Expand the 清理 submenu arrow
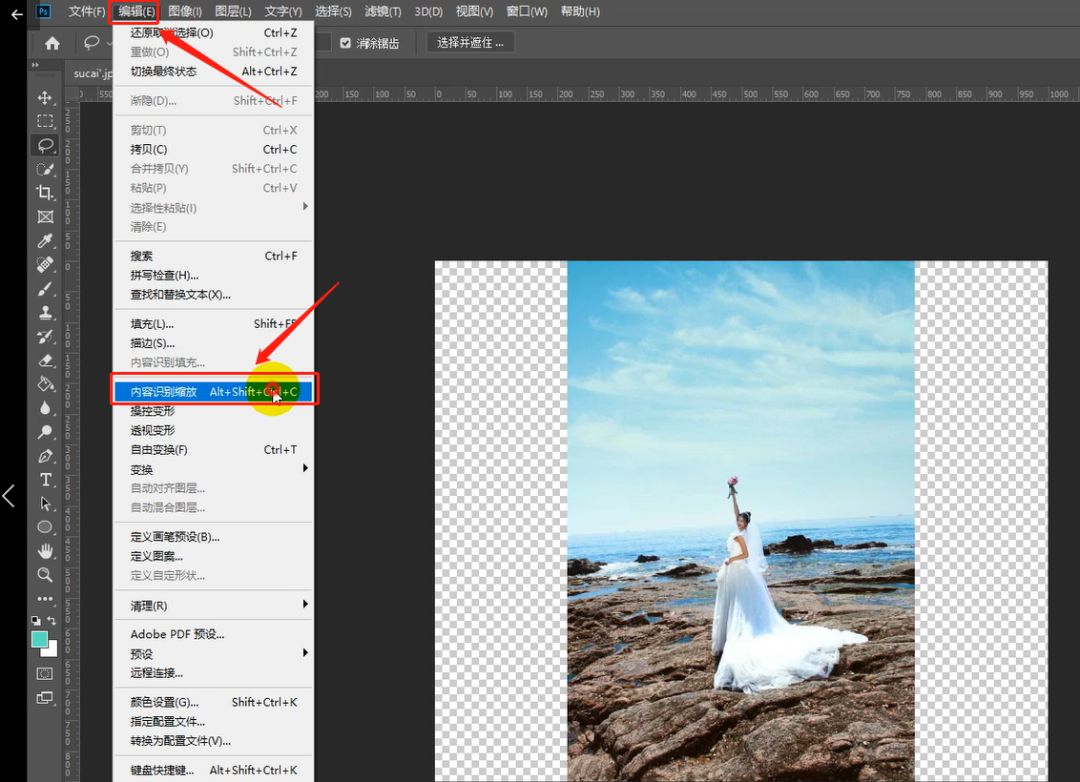This screenshot has height=782, width=1080. (x=305, y=604)
